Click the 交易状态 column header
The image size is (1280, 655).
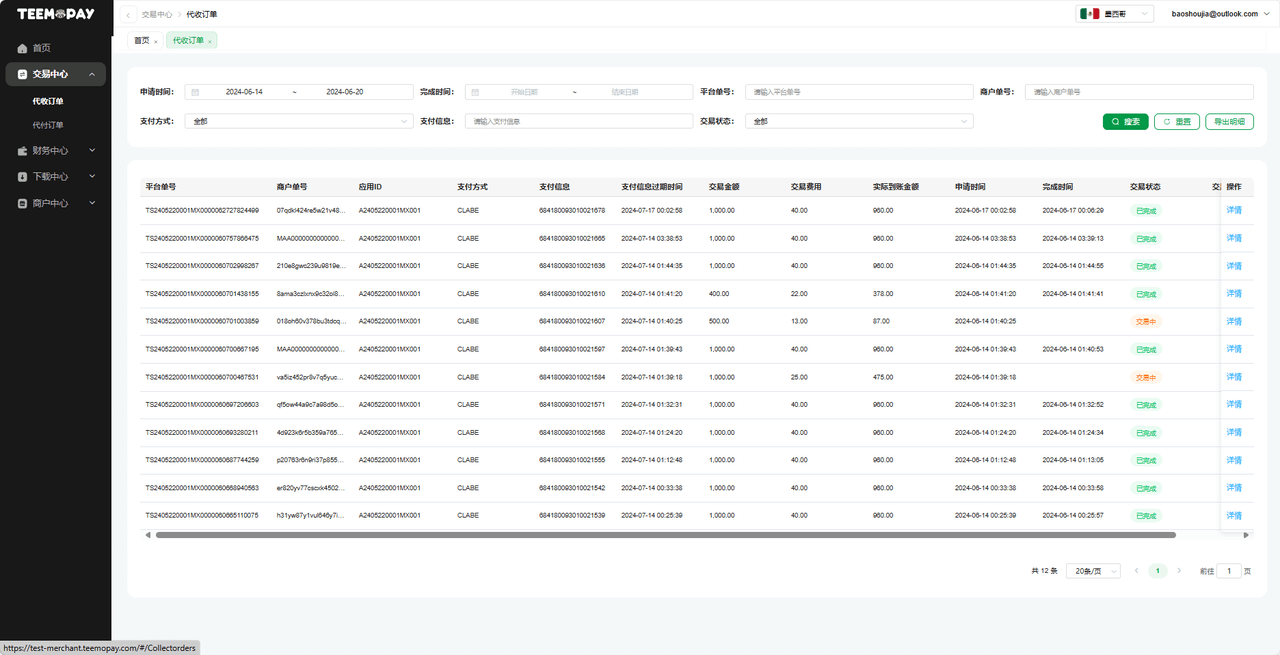click(1145, 187)
